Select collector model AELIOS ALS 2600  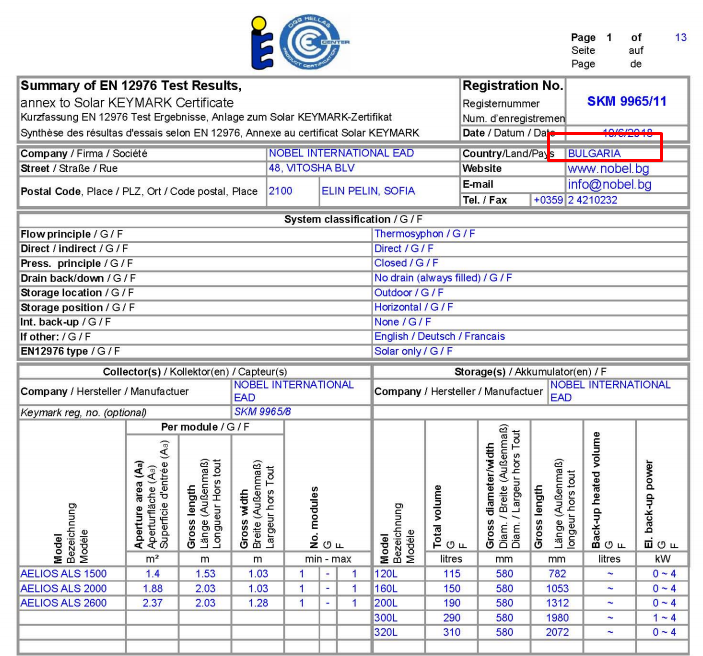click(x=63, y=603)
